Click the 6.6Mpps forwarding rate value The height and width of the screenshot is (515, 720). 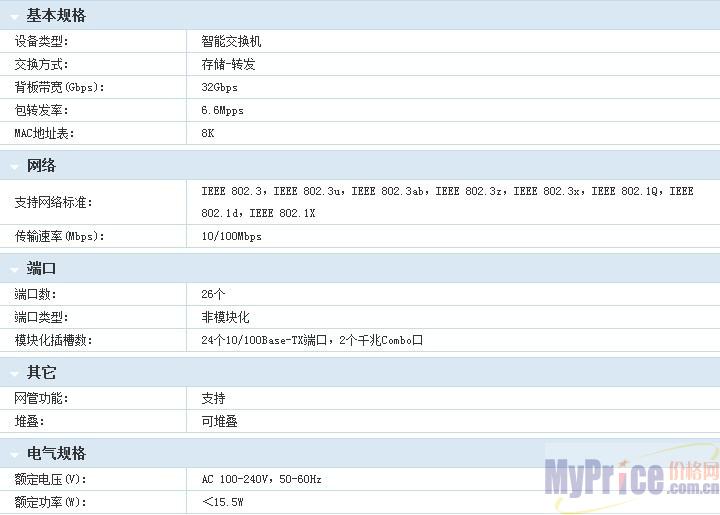coord(222,111)
